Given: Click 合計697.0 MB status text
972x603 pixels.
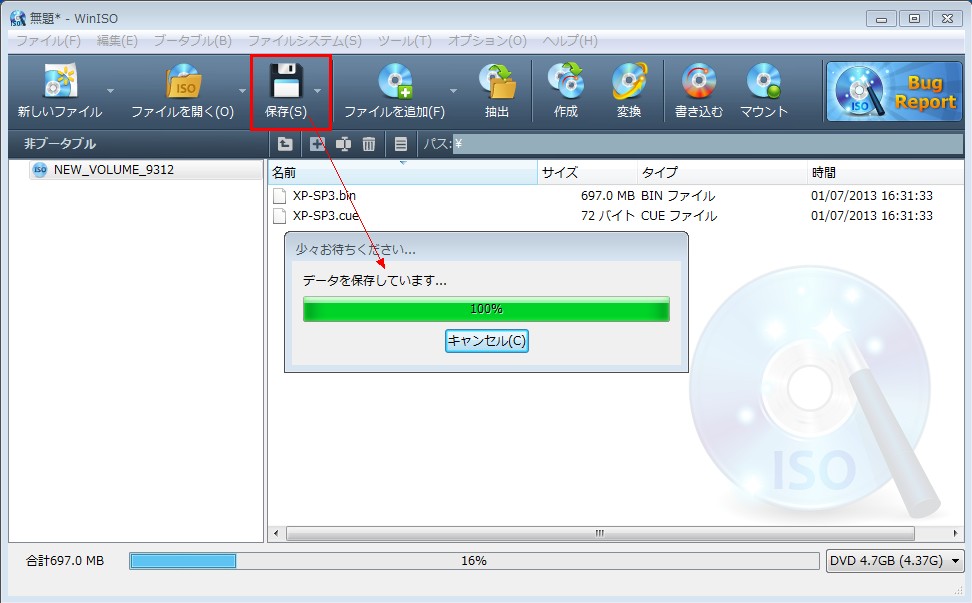Looking at the screenshot, I should (65, 561).
